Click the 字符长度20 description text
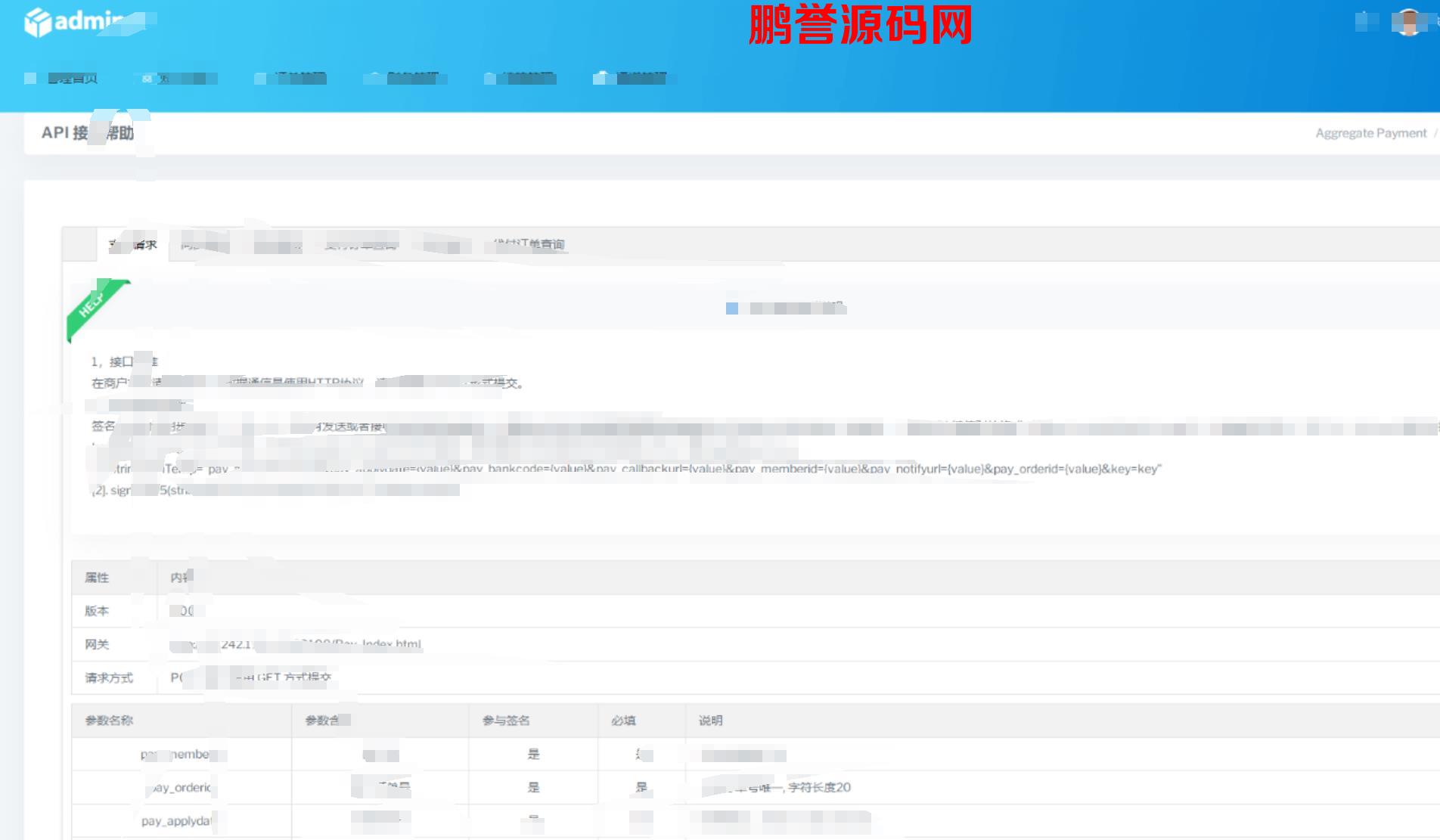This screenshot has width=1440, height=840. [819, 787]
